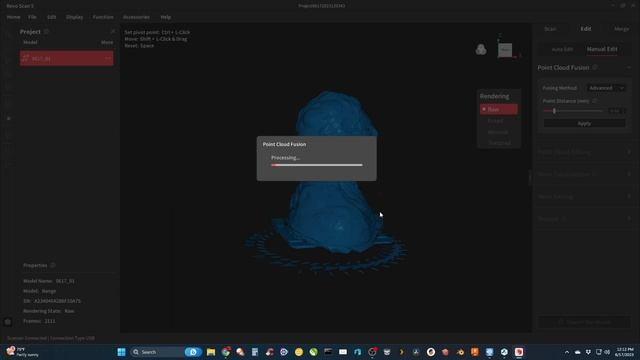This screenshot has height=360, width=640.
Task: Click the More button in Project panel
Action: point(107,42)
